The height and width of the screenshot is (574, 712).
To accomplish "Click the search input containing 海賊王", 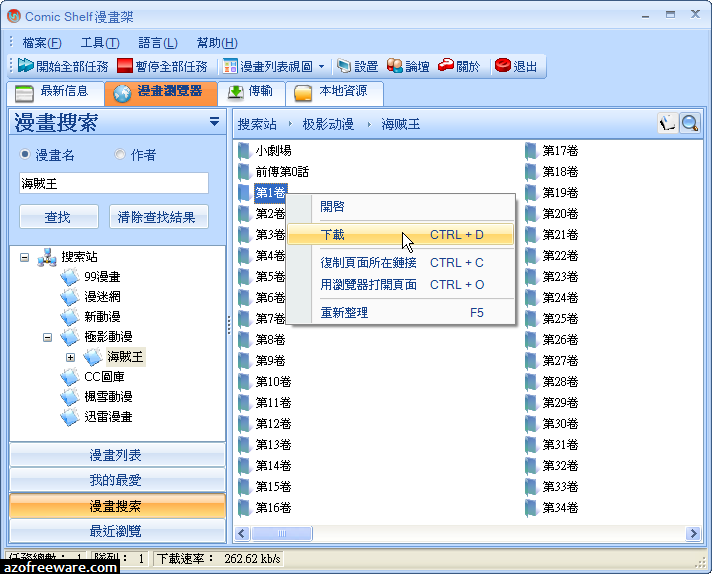I will pyautogui.click(x=114, y=183).
